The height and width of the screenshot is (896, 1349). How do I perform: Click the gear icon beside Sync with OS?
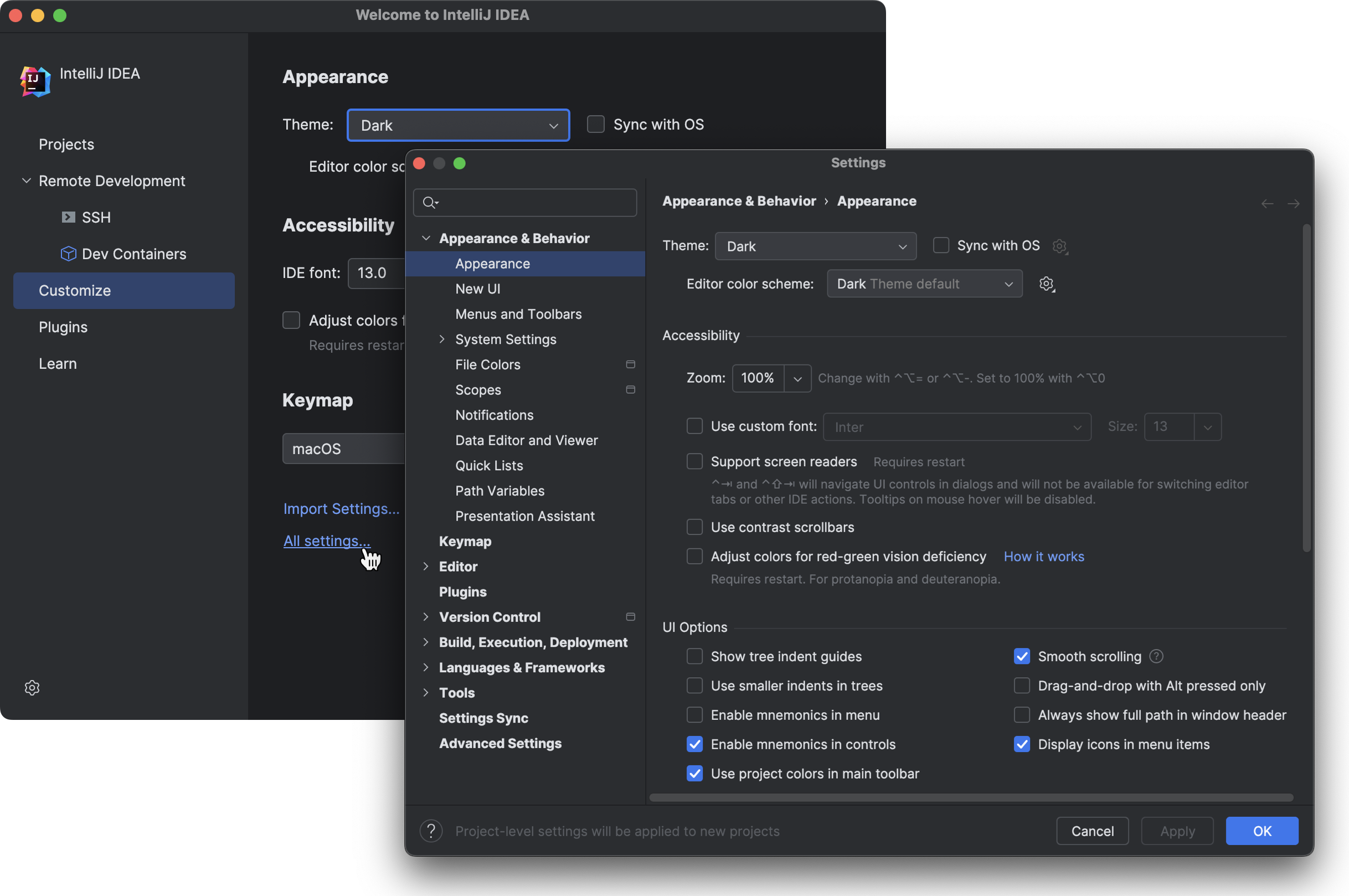coord(1060,246)
